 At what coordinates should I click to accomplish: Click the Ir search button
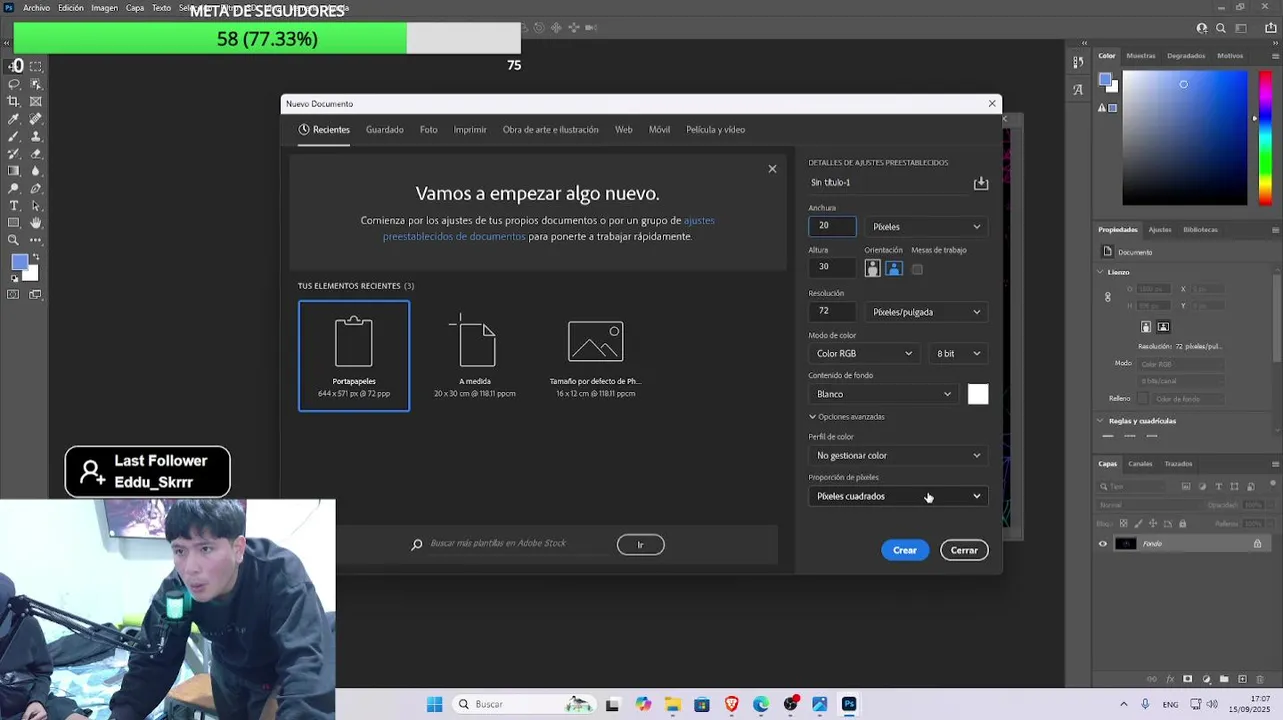click(641, 545)
